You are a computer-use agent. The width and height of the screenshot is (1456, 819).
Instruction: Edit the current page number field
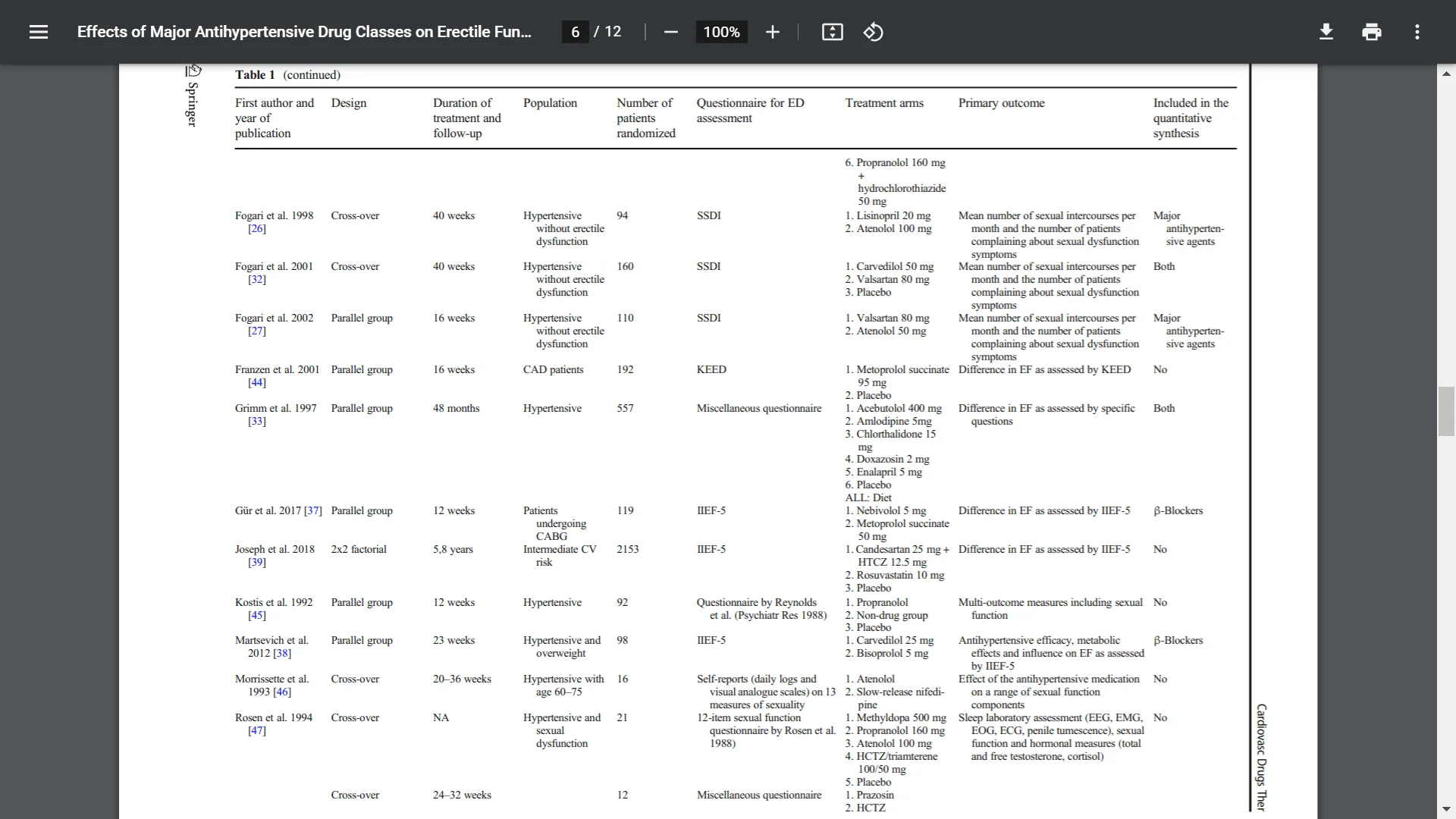click(x=576, y=32)
